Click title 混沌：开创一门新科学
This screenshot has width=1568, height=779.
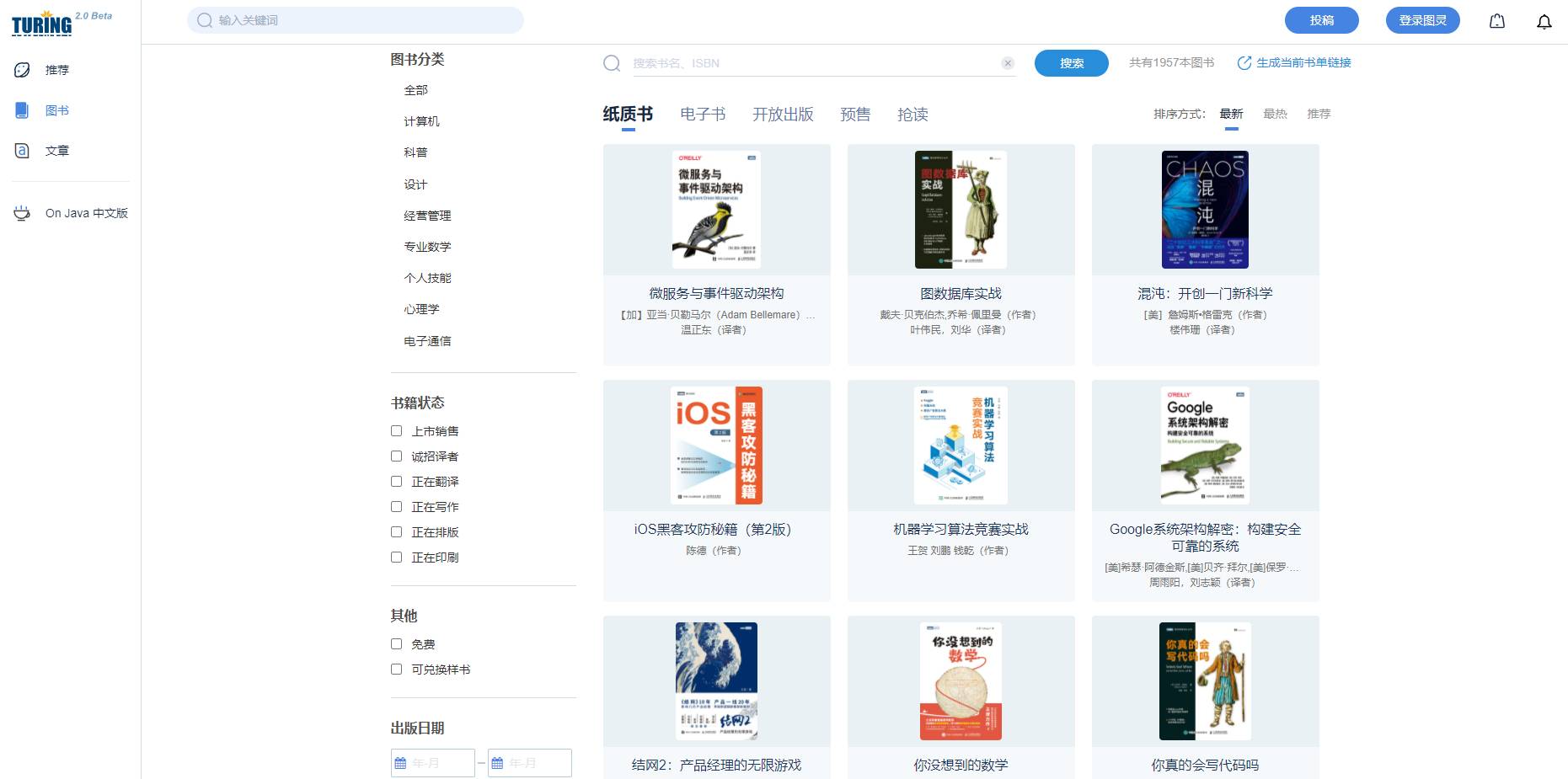[x=1205, y=294]
